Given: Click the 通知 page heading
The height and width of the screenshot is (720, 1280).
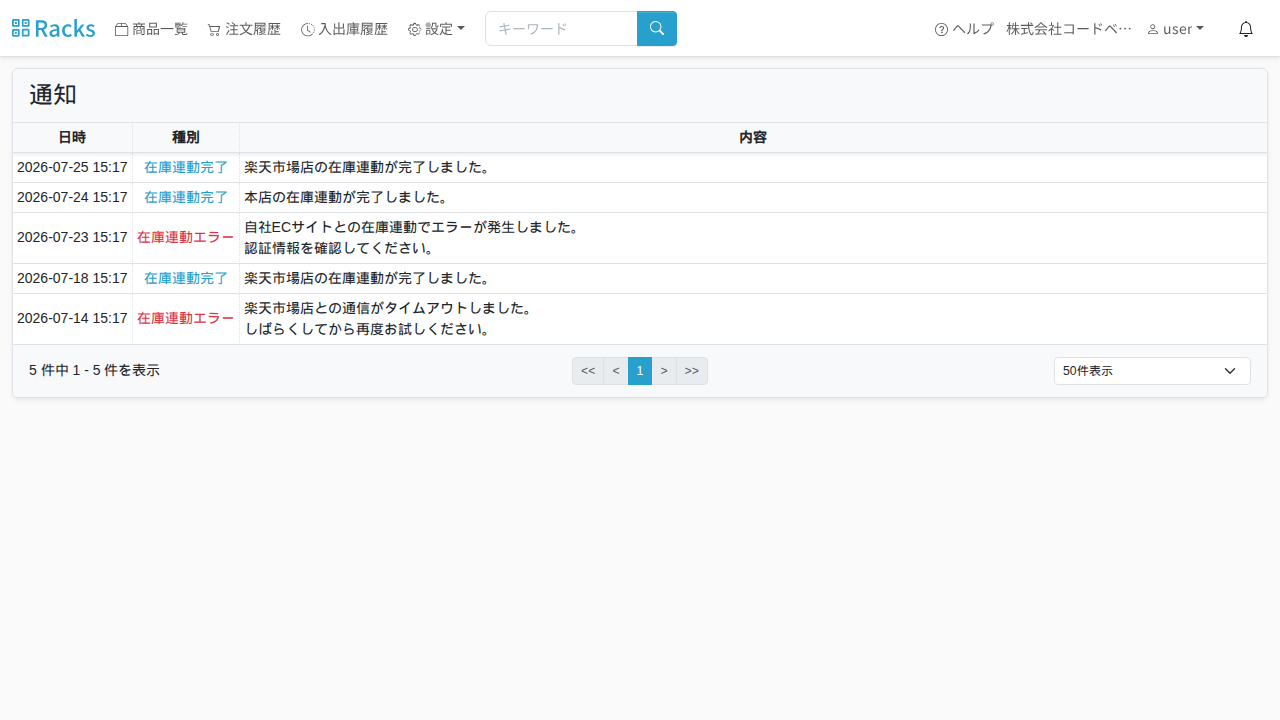Looking at the screenshot, I should pos(53,95).
